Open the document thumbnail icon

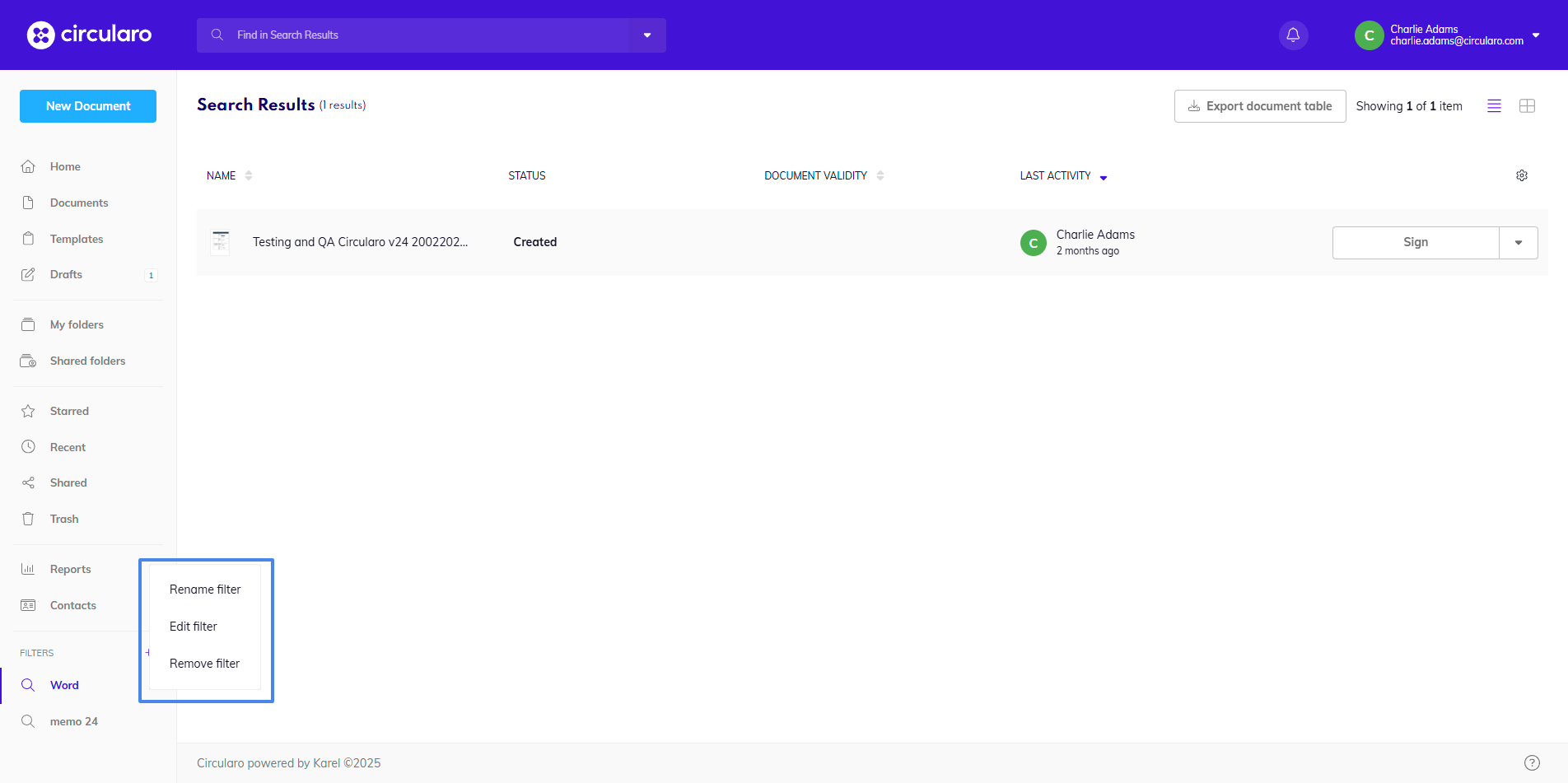[220, 242]
